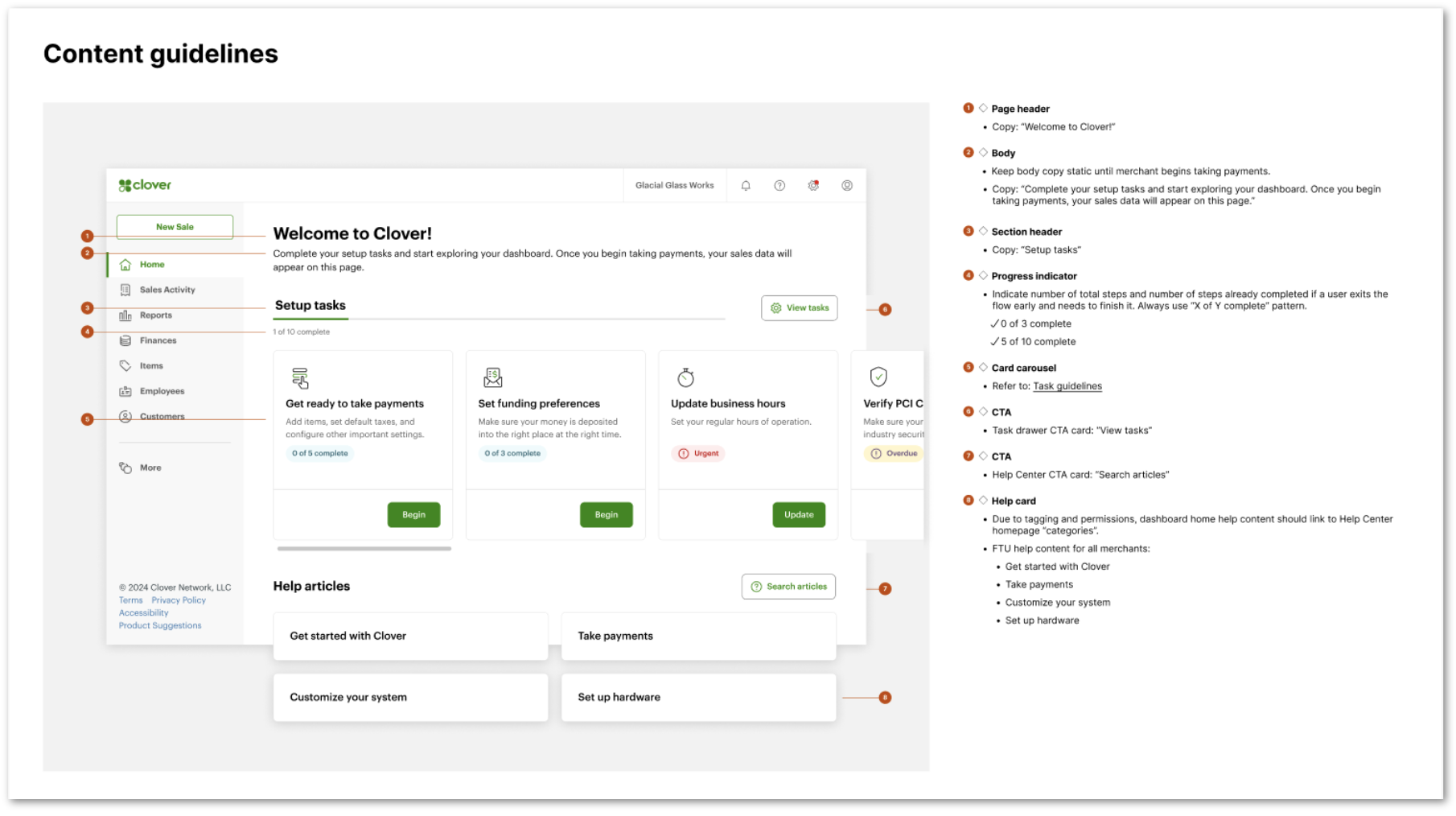Click the More icon in the sidebar
1456x816 pixels.
coord(125,468)
